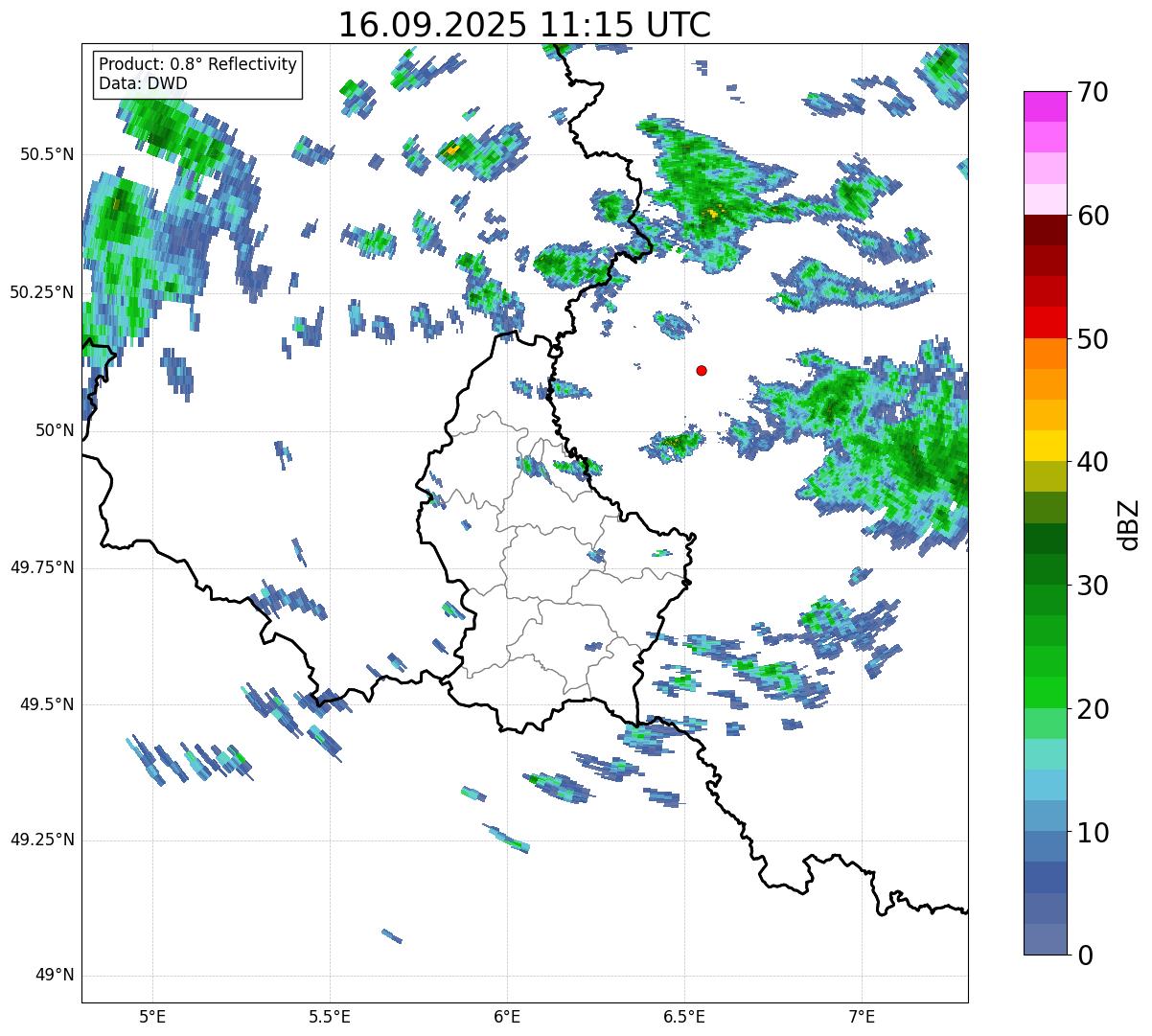
Task: Select the 49.25°N latitude label
Action: point(42,840)
